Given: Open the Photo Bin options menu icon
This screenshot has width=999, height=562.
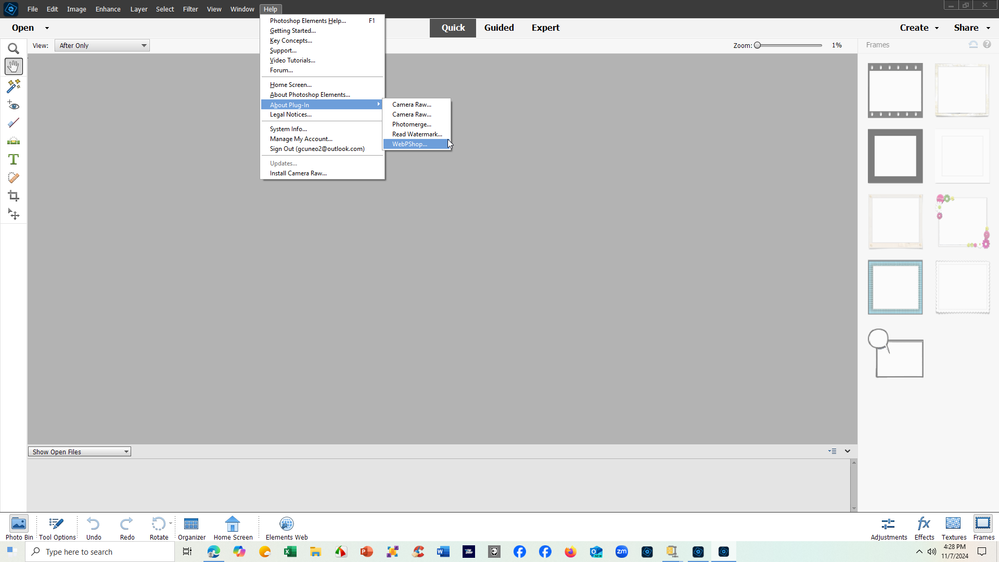Looking at the screenshot, I should coord(832,451).
